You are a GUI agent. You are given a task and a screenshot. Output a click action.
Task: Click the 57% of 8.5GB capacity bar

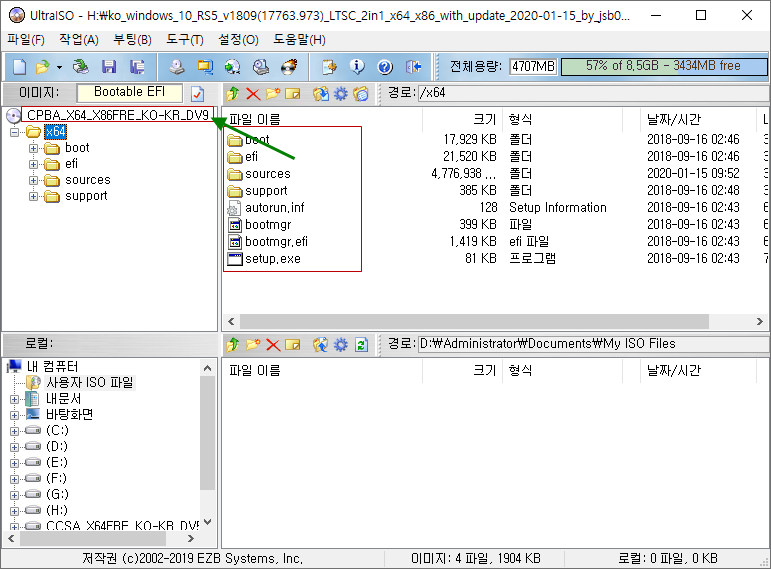pyautogui.click(x=664, y=66)
